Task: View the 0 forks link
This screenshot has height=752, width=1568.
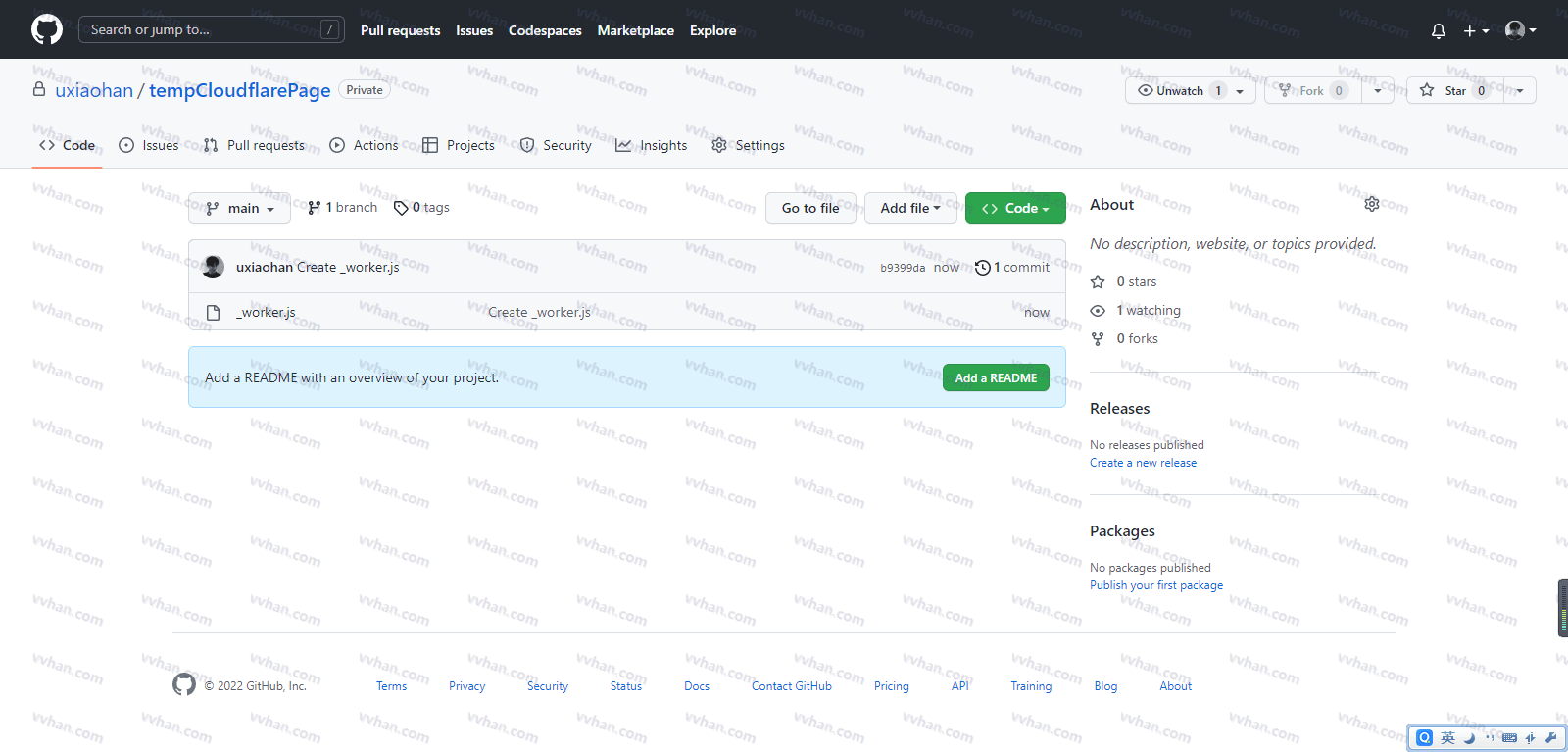Action: point(1125,338)
